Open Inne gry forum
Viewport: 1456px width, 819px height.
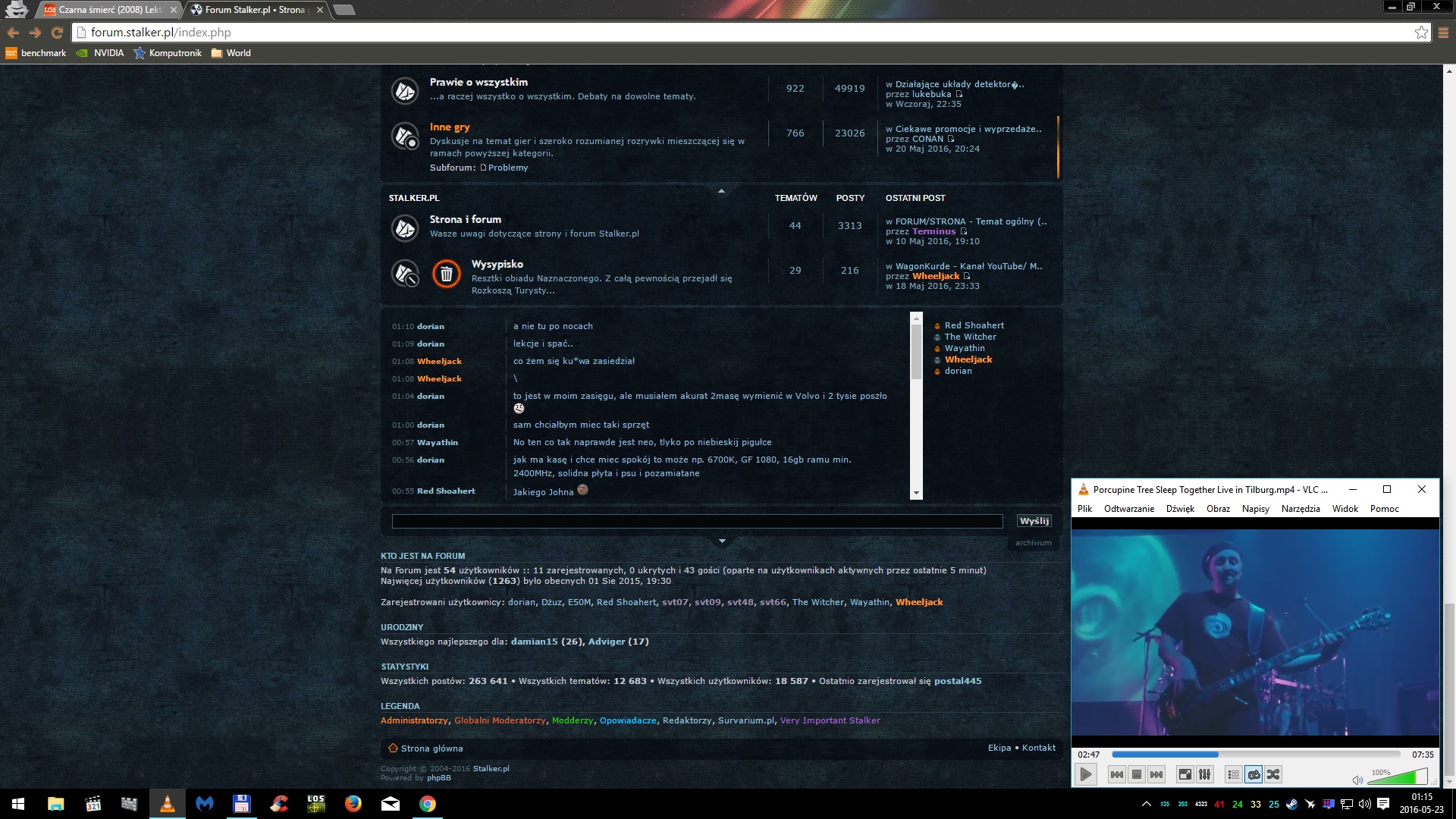450,127
